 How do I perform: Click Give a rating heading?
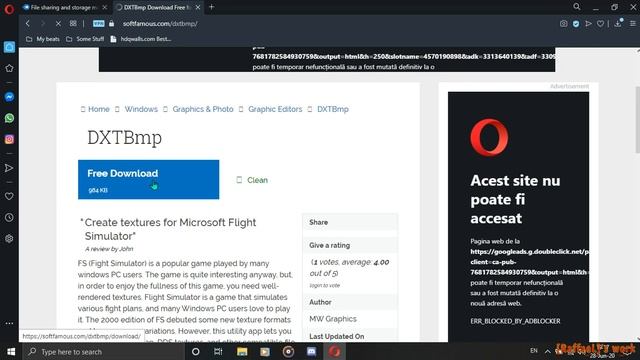[329, 245]
